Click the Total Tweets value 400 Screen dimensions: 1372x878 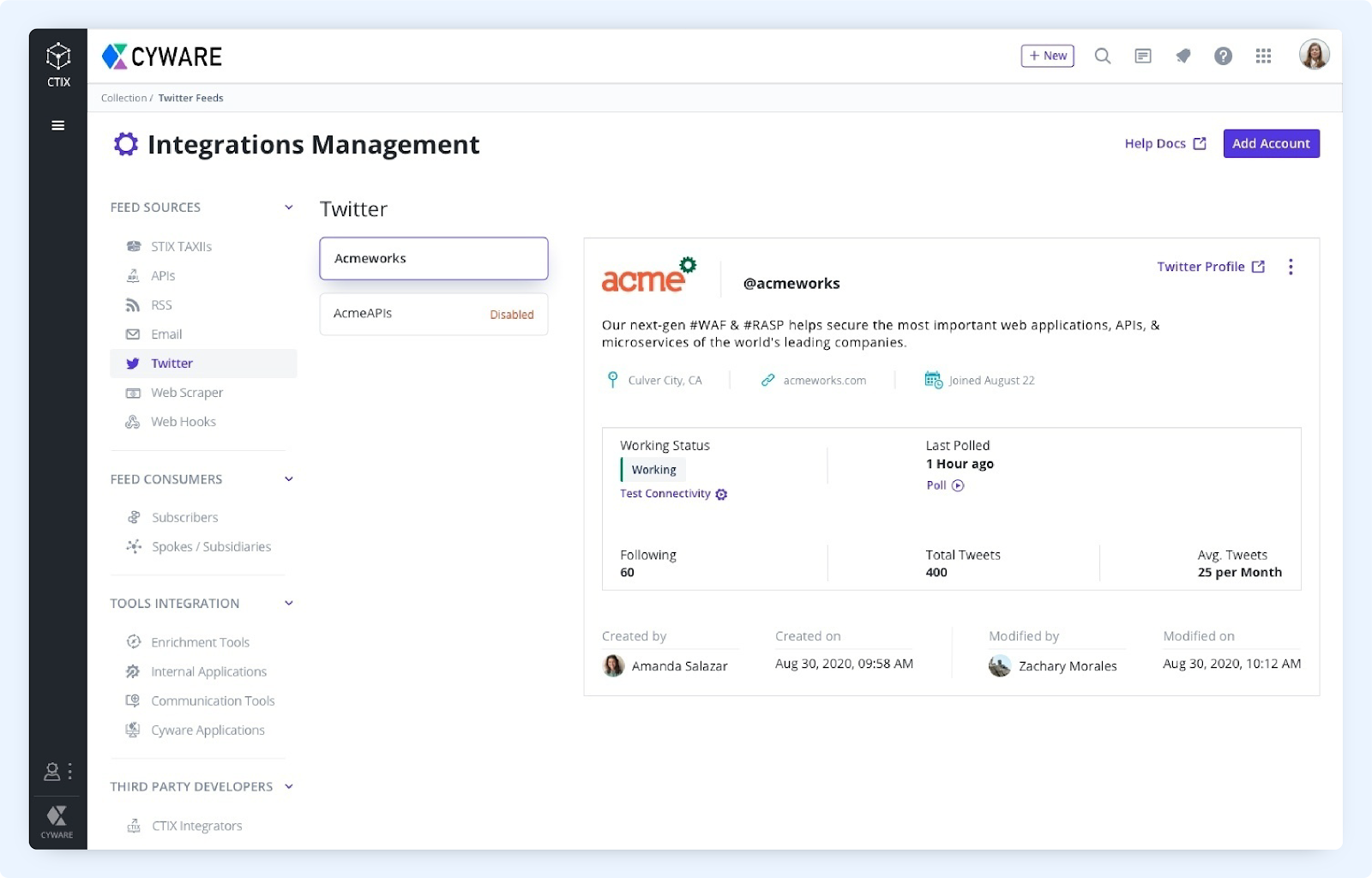click(x=936, y=573)
